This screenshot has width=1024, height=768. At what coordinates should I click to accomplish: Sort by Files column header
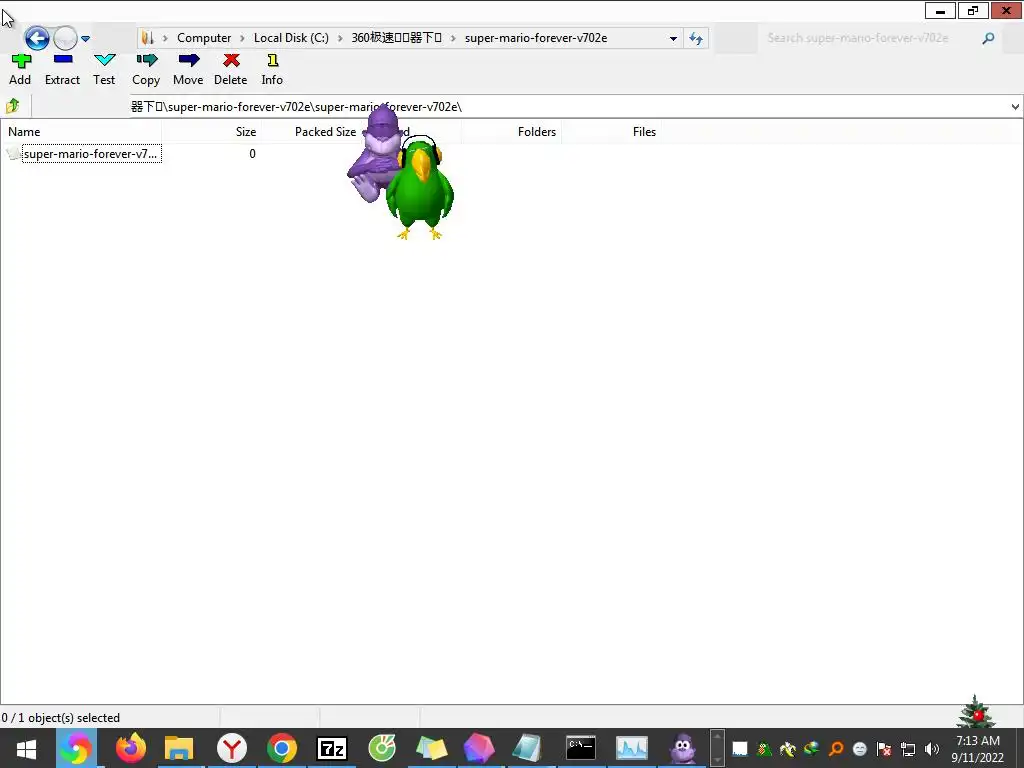click(611, 132)
